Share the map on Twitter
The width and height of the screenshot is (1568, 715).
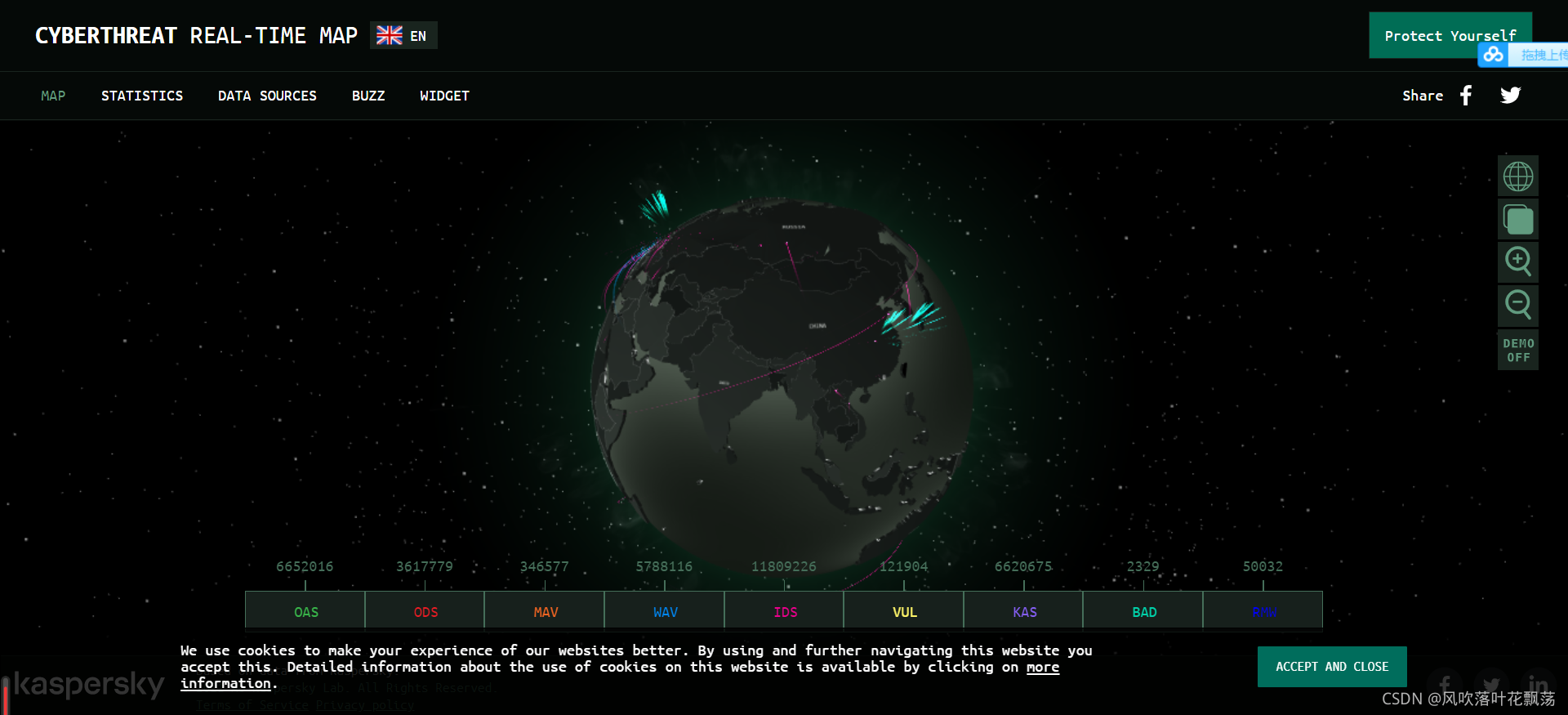click(x=1510, y=96)
